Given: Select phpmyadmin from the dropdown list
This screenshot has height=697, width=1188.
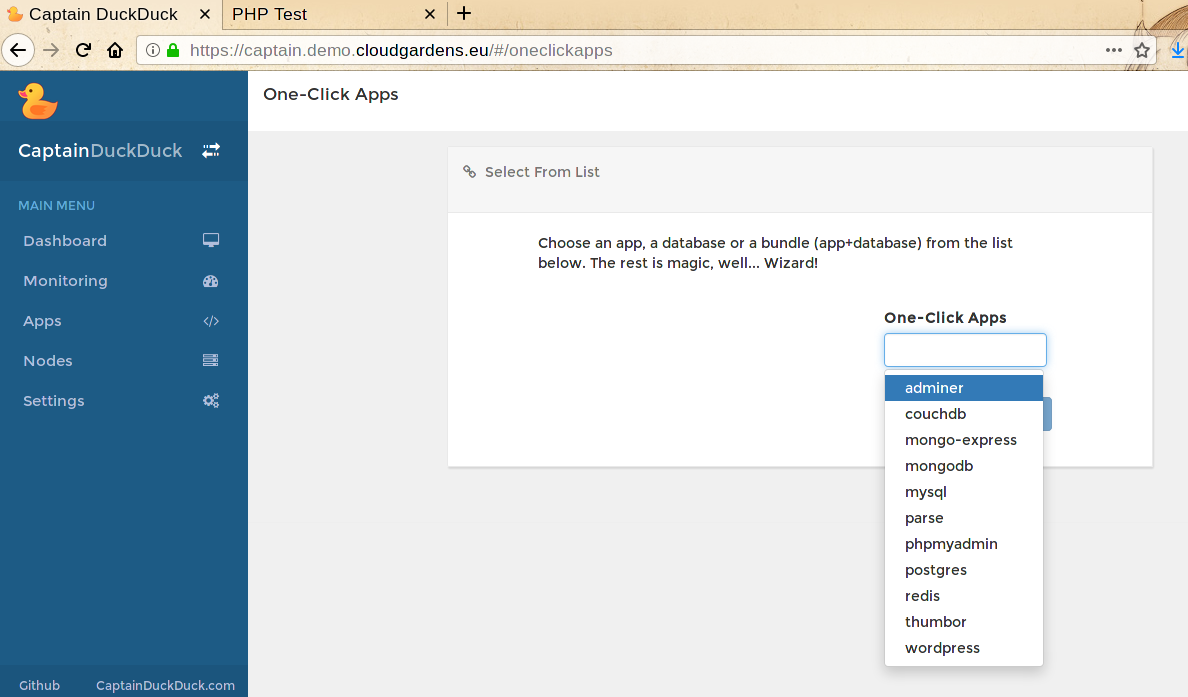Looking at the screenshot, I should (x=964, y=544).
